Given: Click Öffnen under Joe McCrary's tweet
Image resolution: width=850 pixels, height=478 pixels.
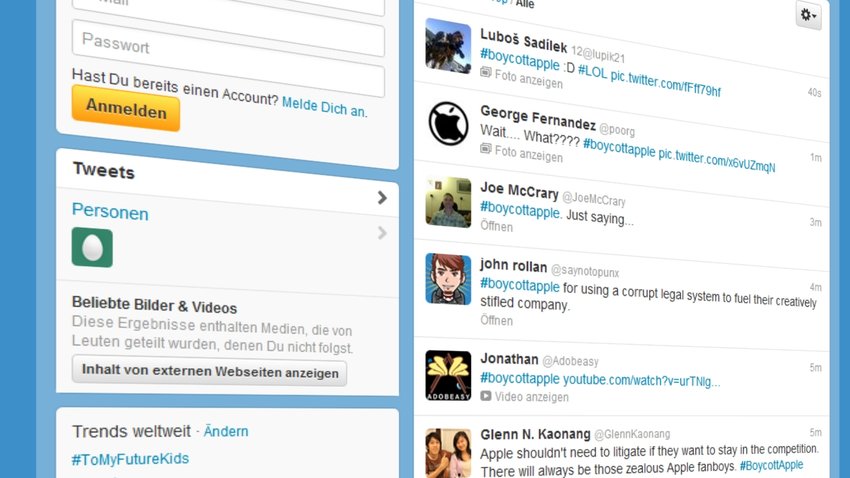Looking at the screenshot, I should [497, 226].
